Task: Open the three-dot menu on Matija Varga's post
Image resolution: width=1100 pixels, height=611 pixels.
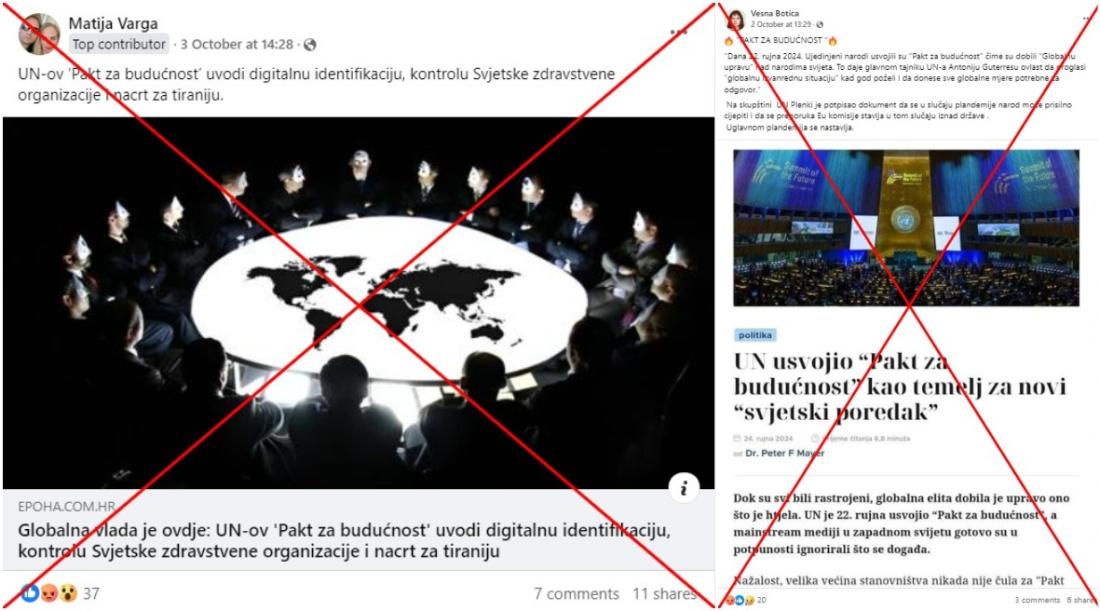Action: 678,32
